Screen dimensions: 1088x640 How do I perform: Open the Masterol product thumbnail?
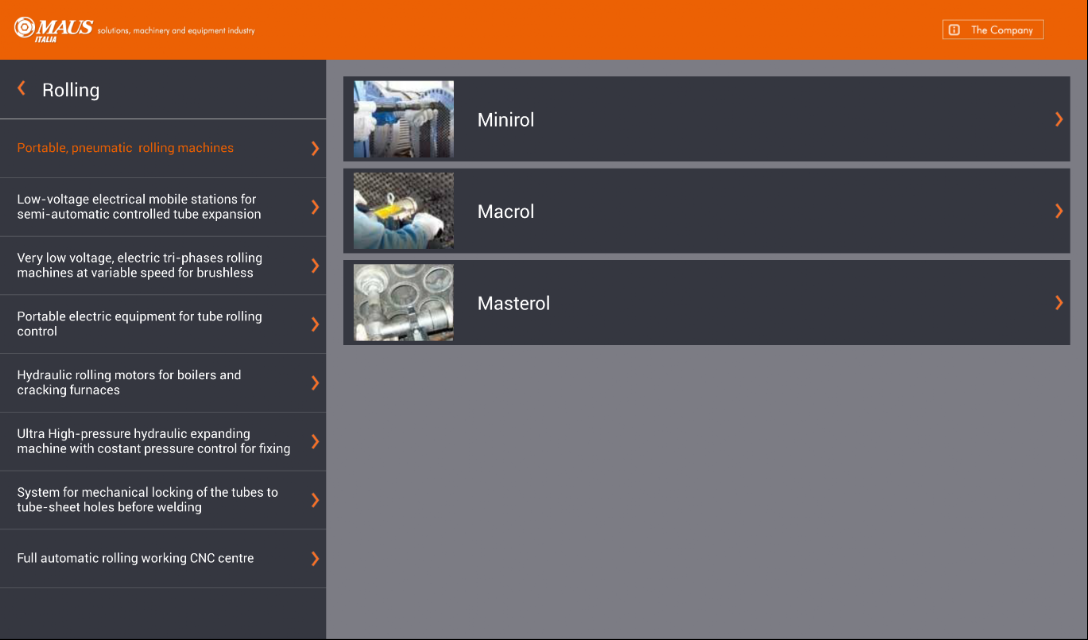pos(404,303)
